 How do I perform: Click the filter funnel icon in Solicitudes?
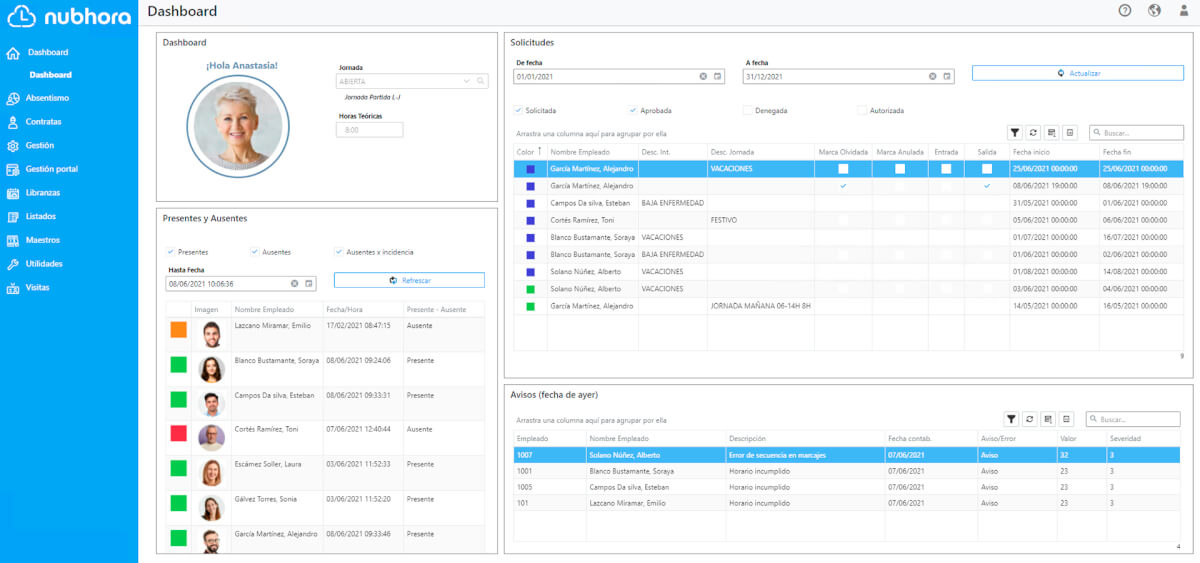(x=1014, y=132)
